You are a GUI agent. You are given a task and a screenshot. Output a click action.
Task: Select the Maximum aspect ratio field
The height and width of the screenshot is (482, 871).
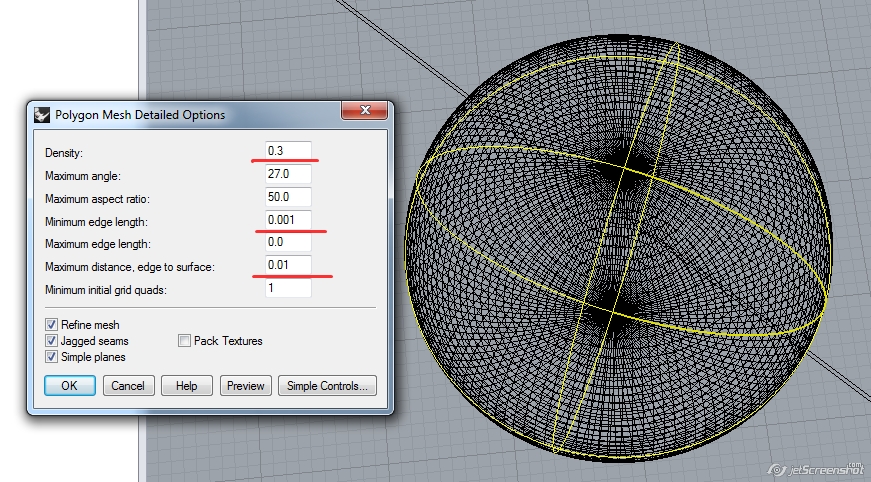point(288,197)
